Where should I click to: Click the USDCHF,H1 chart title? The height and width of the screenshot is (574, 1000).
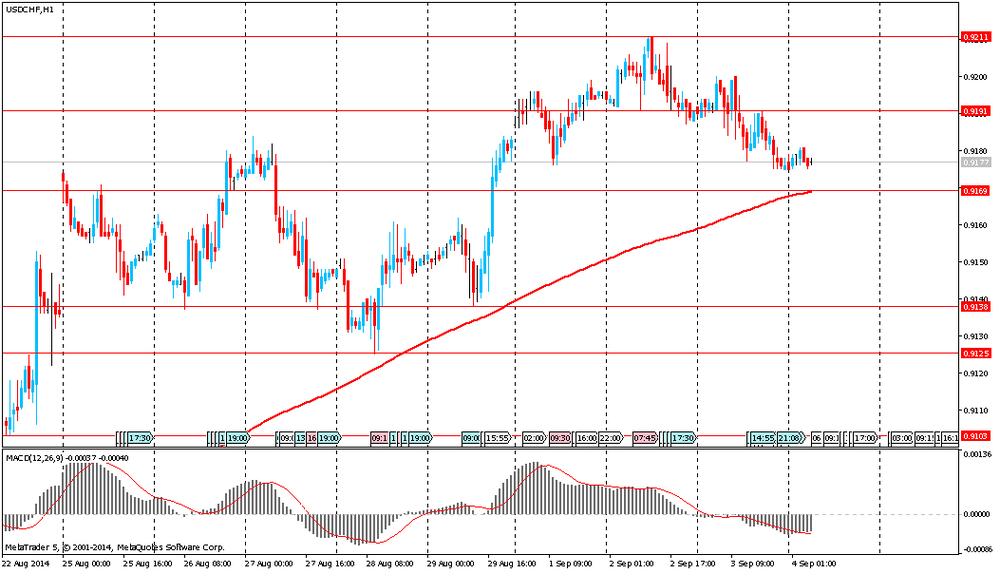coord(30,10)
